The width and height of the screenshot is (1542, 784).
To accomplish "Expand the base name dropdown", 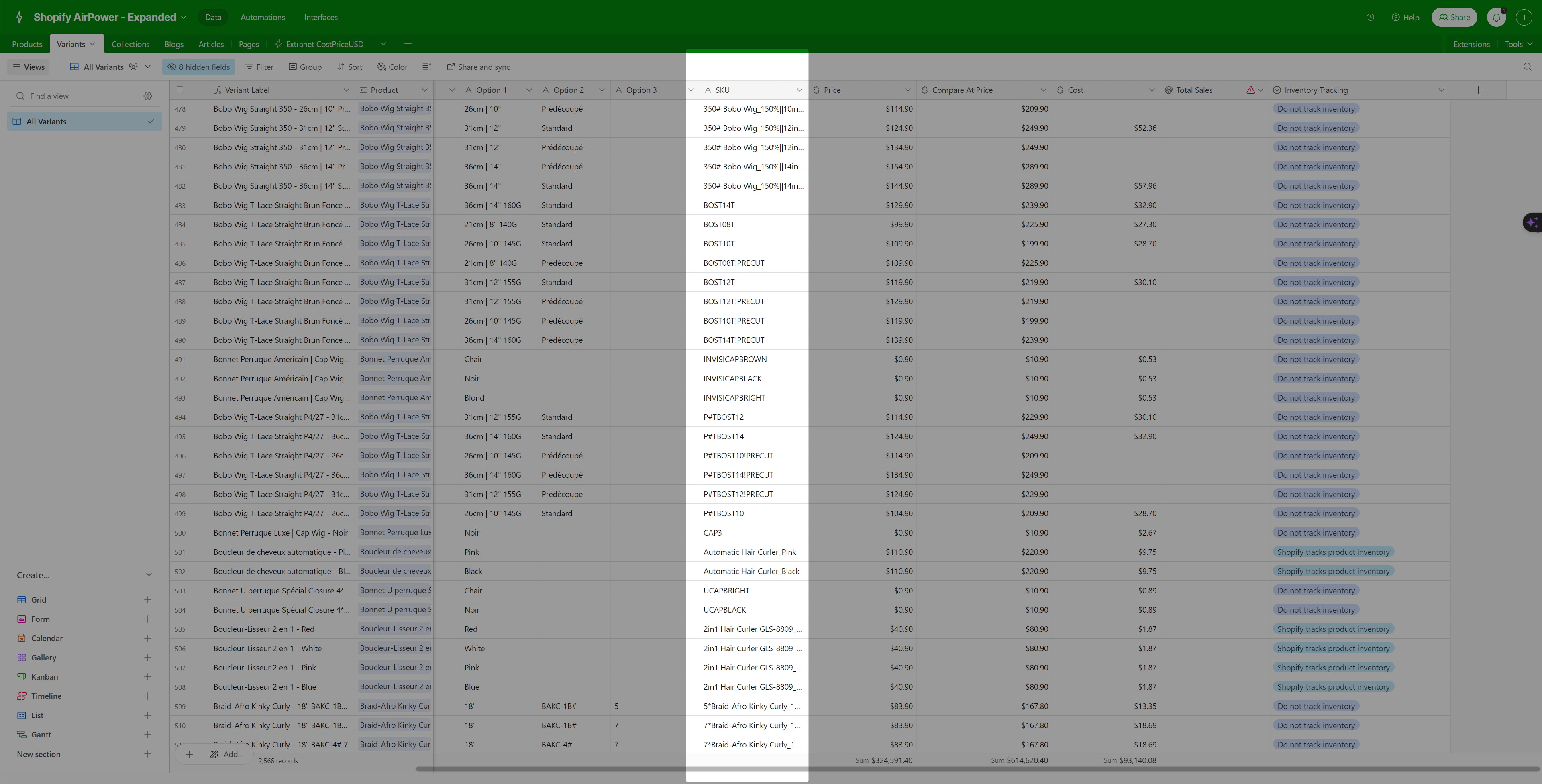I will pos(184,17).
